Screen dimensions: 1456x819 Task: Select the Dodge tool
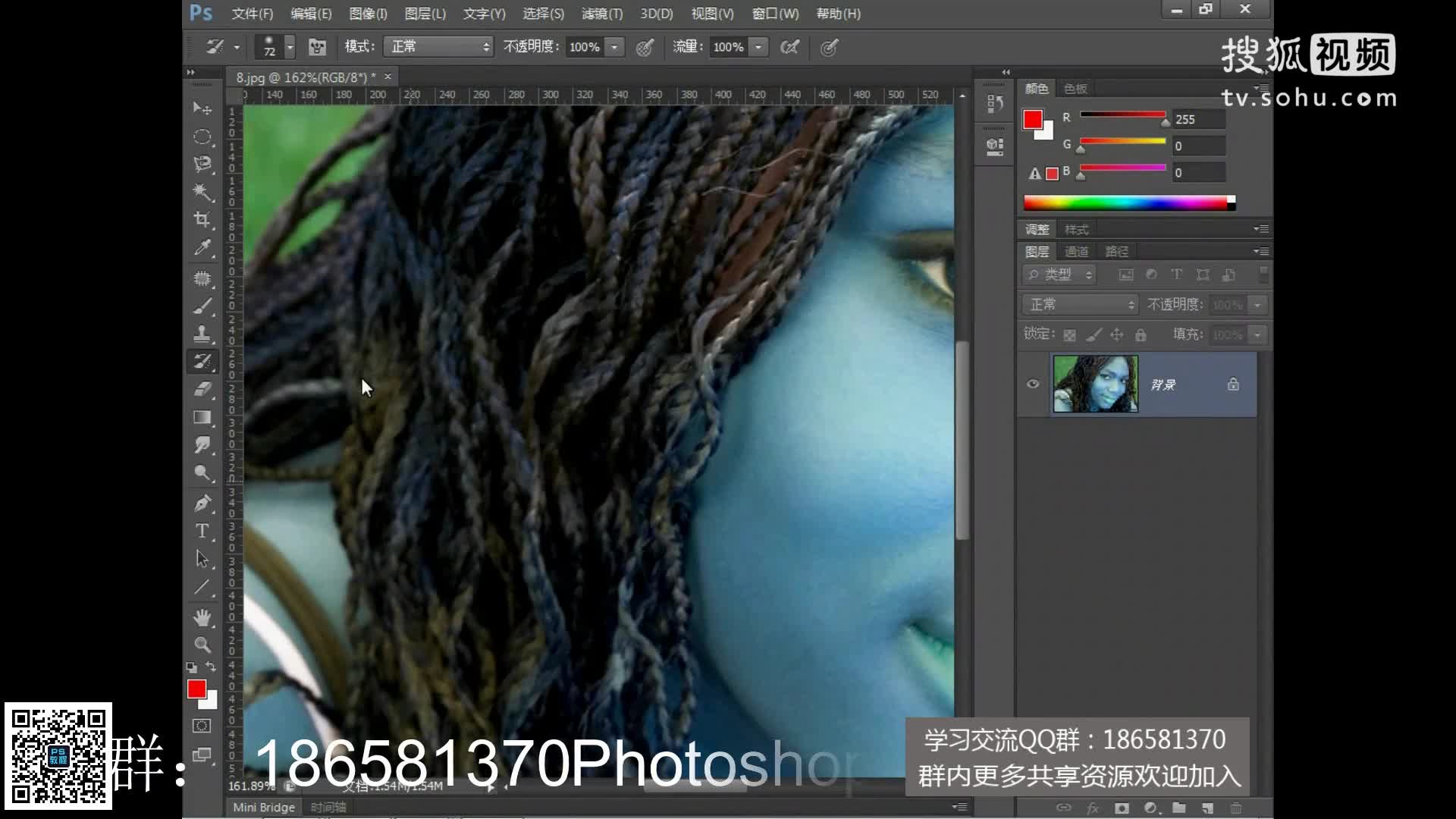click(x=202, y=473)
